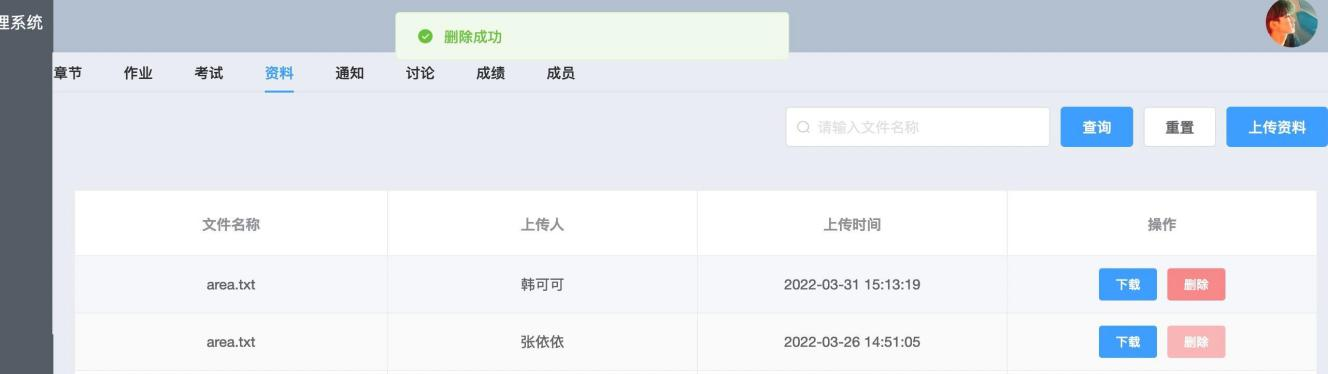
Task: Open the 章节 tab
Action: [x=67, y=73]
